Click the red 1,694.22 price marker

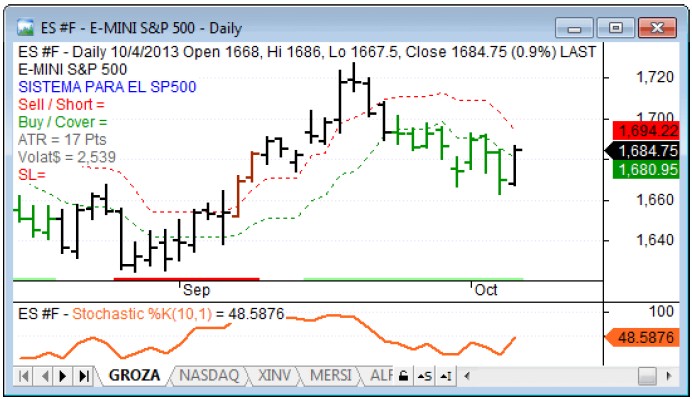point(646,131)
